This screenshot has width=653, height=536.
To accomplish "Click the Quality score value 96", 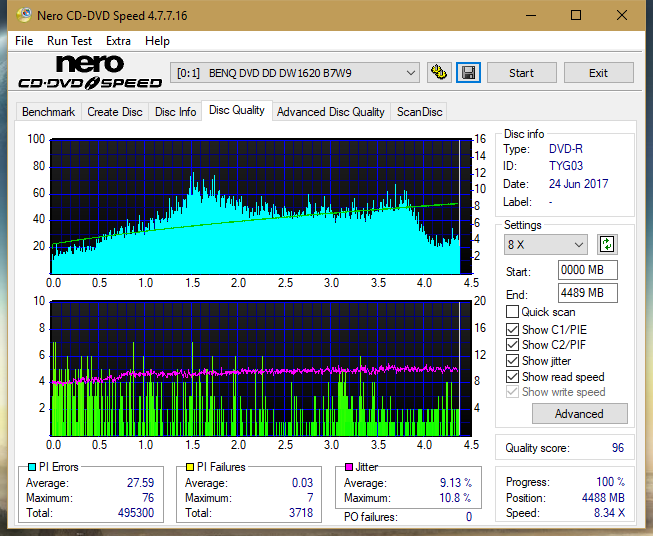I will pyautogui.click(x=618, y=448).
